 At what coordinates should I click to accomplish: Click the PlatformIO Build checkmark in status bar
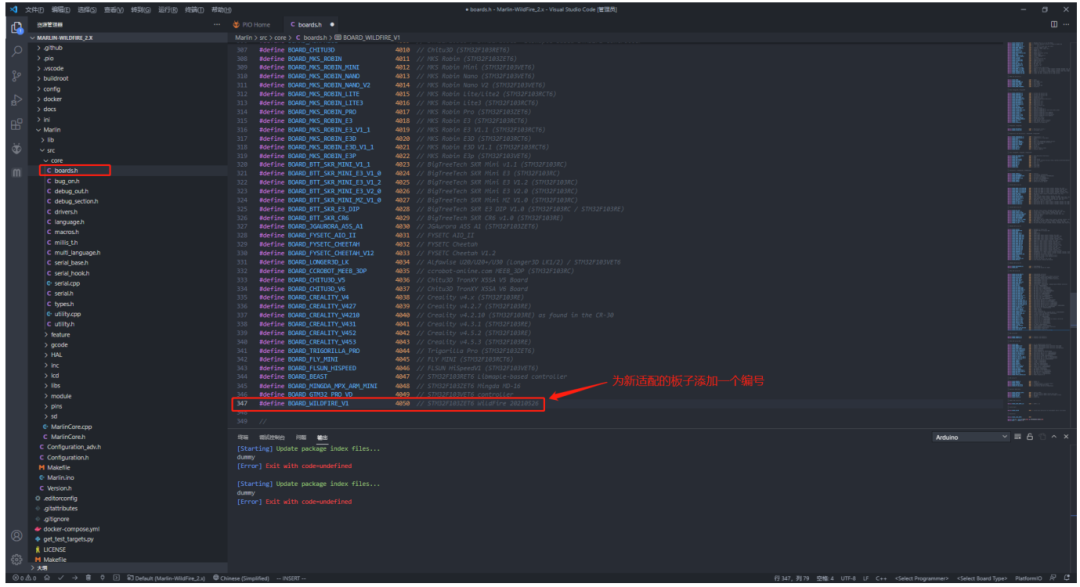click(x=61, y=578)
